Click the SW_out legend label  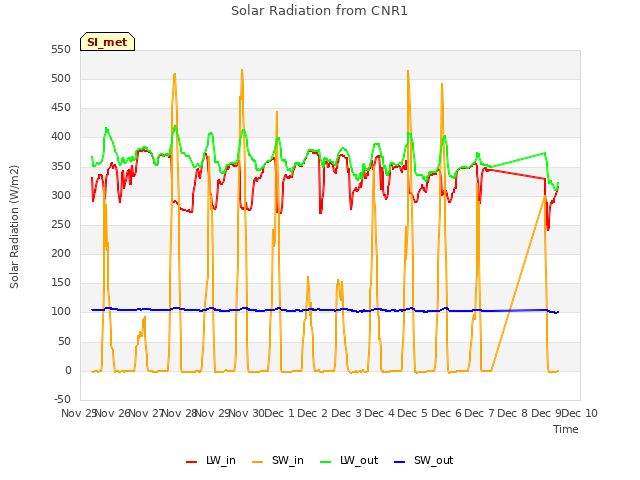(433, 460)
